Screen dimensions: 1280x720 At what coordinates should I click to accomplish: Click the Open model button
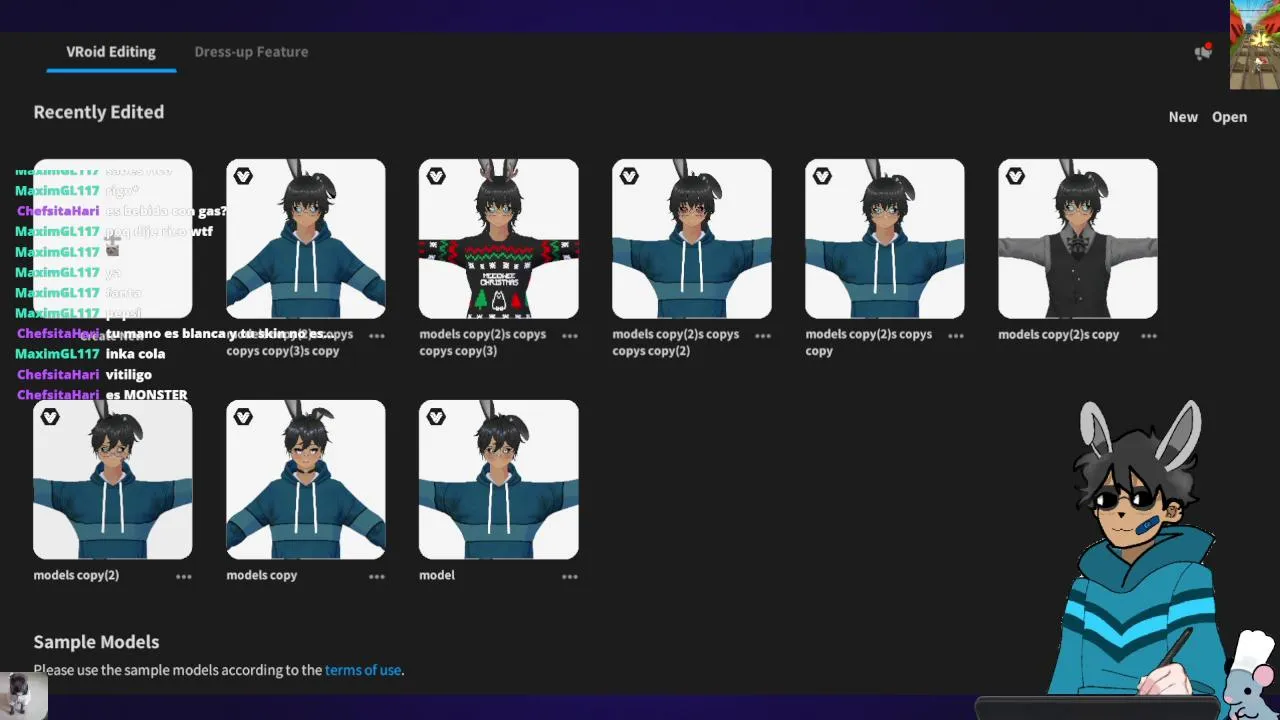click(x=1229, y=117)
